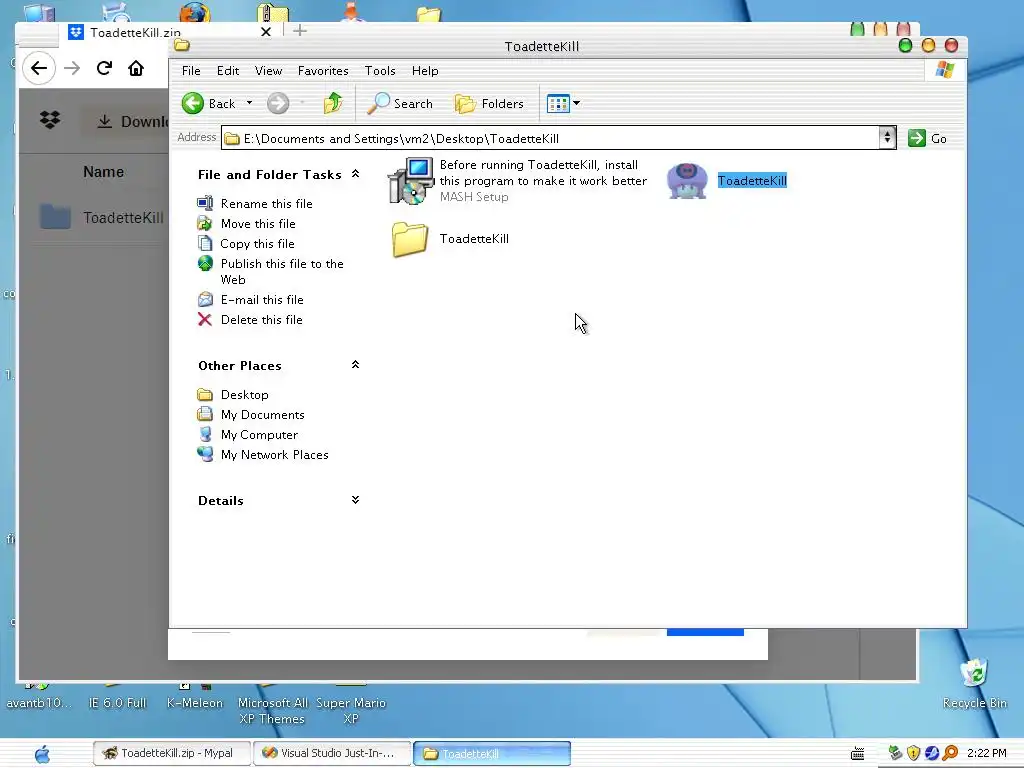Click Copy this file
Image resolution: width=1024 pixels, height=768 pixels.
pyautogui.click(x=257, y=244)
